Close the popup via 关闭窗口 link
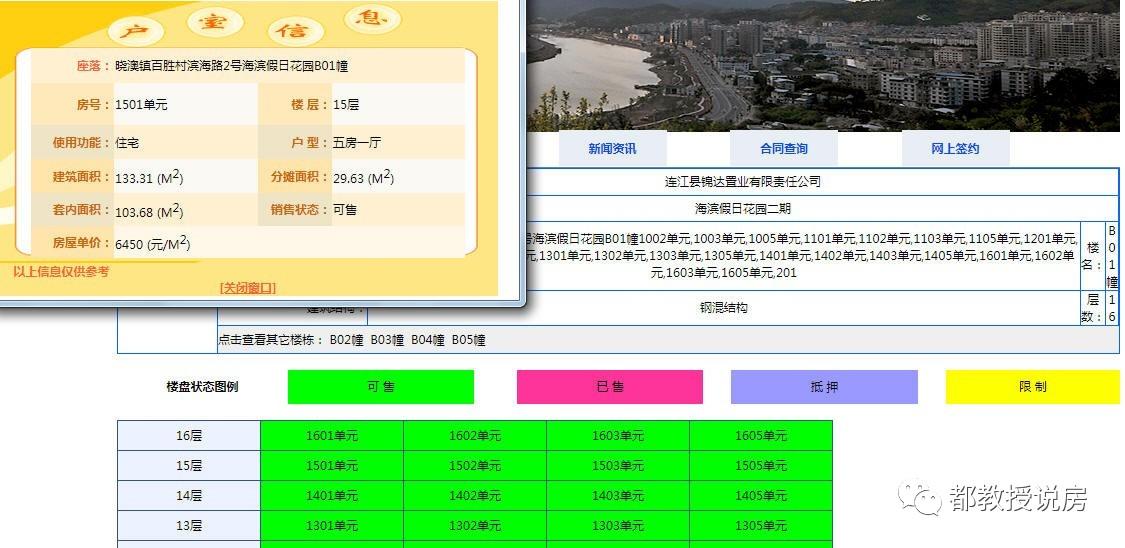1125x548 pixels. (248, 288)
